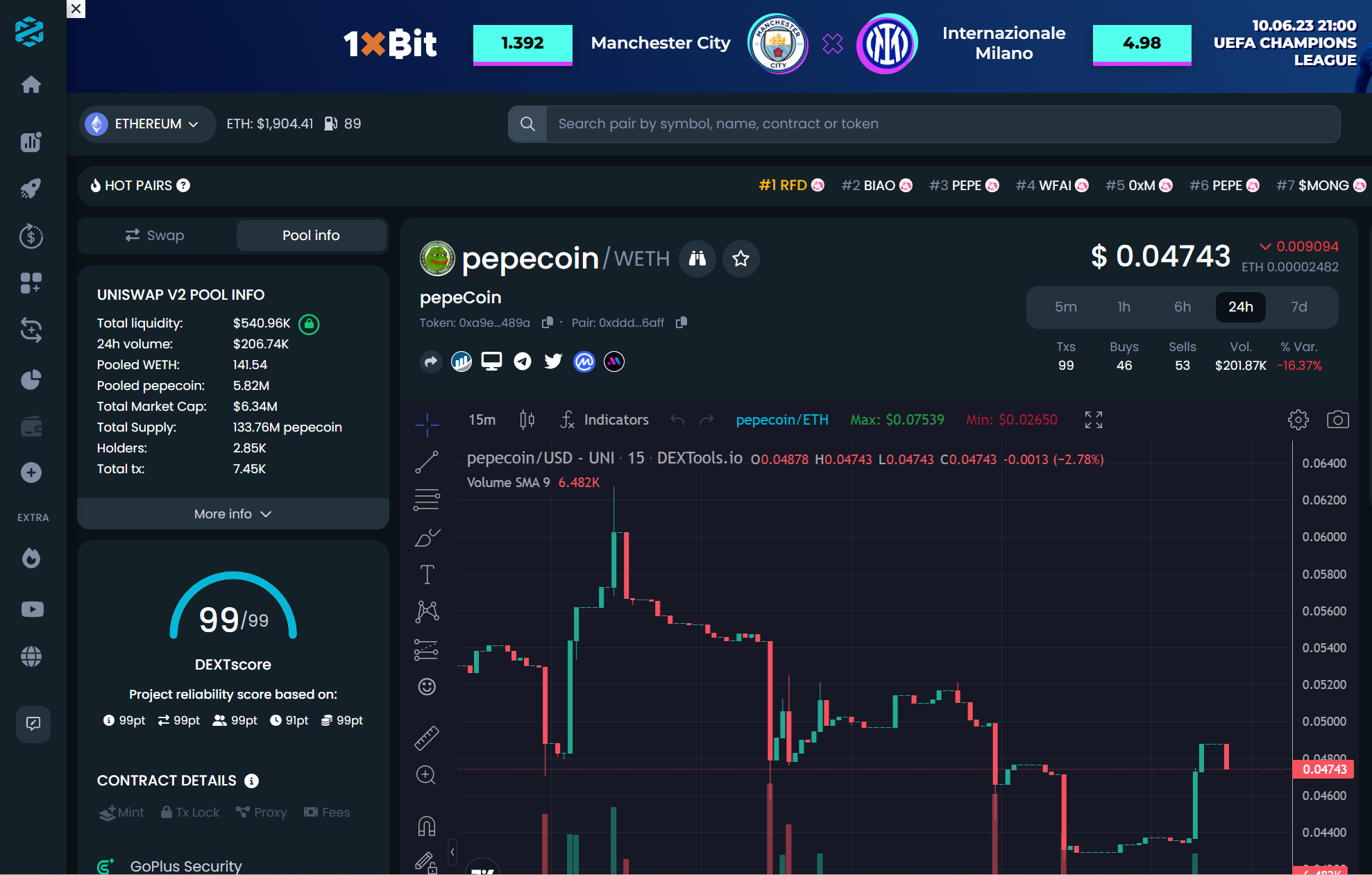Viewport: 1372px width, 875px height.
Task: Expand the chart left toolbar collapse arrow
Action: 452,852
